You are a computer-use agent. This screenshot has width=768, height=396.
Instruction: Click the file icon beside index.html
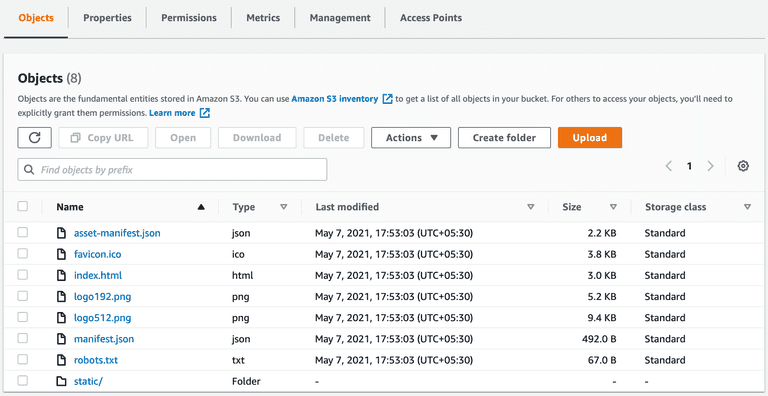click(61, 275)
